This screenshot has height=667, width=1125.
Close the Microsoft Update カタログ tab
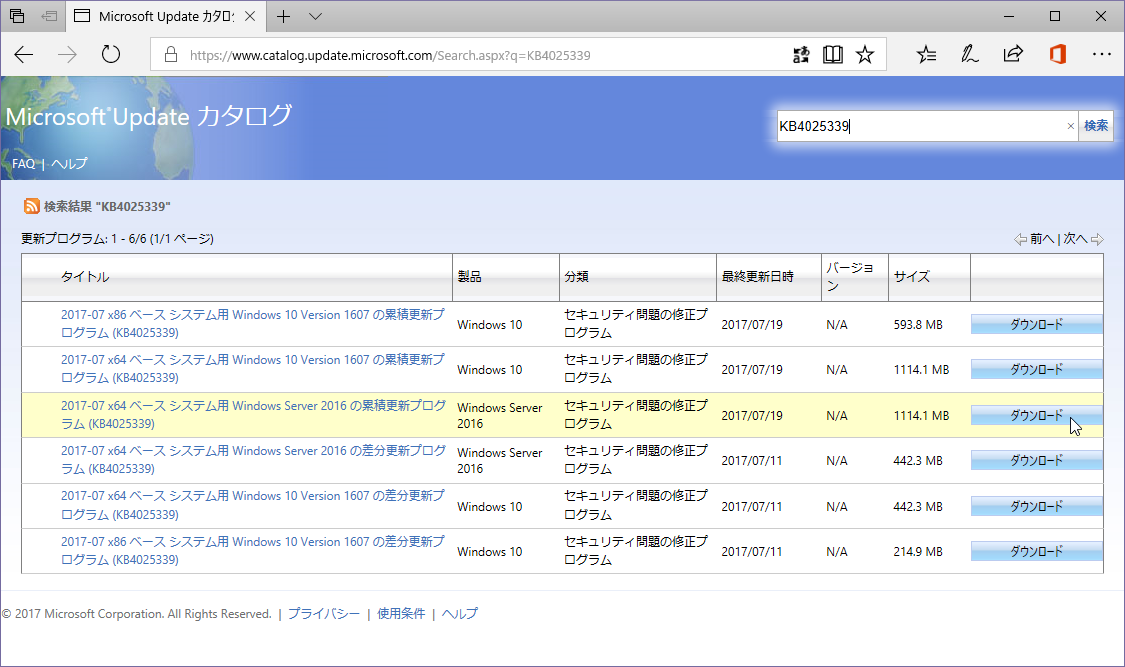250,16
